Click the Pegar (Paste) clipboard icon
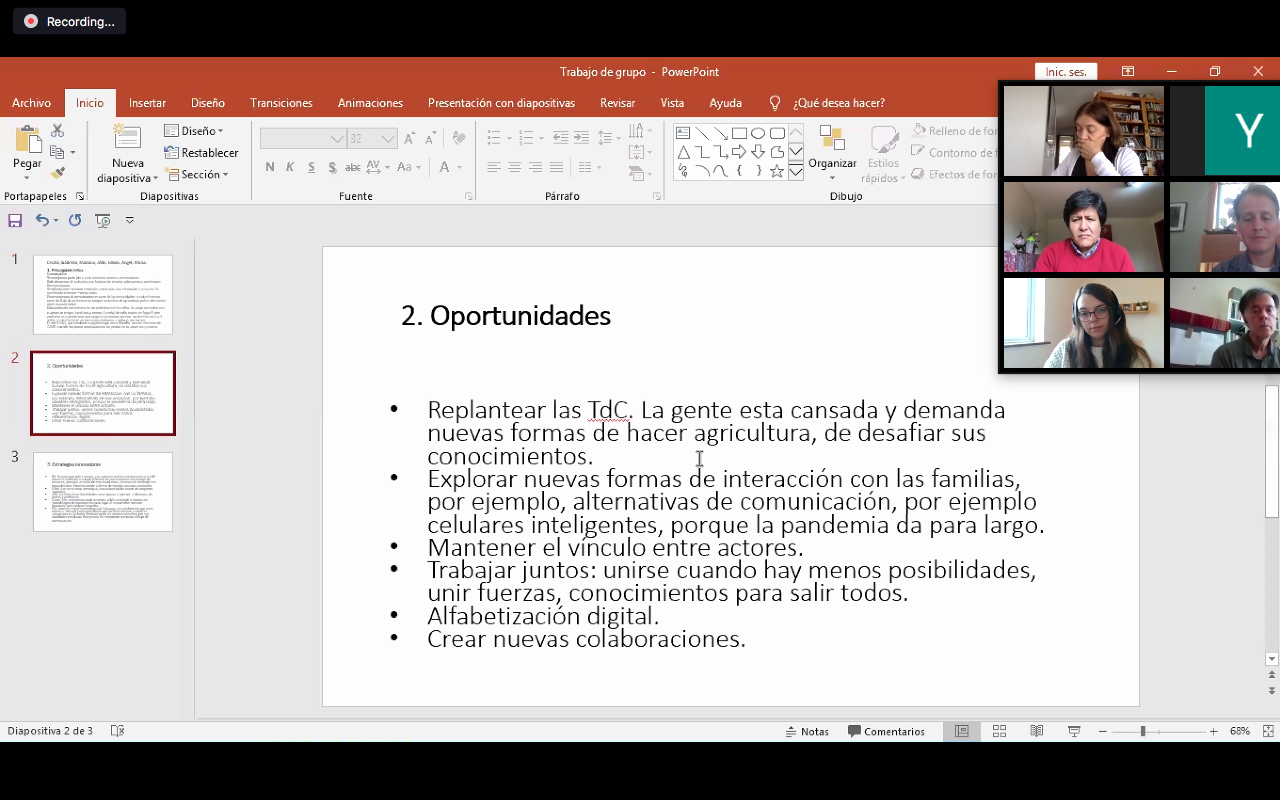 [x=27, y=141]
